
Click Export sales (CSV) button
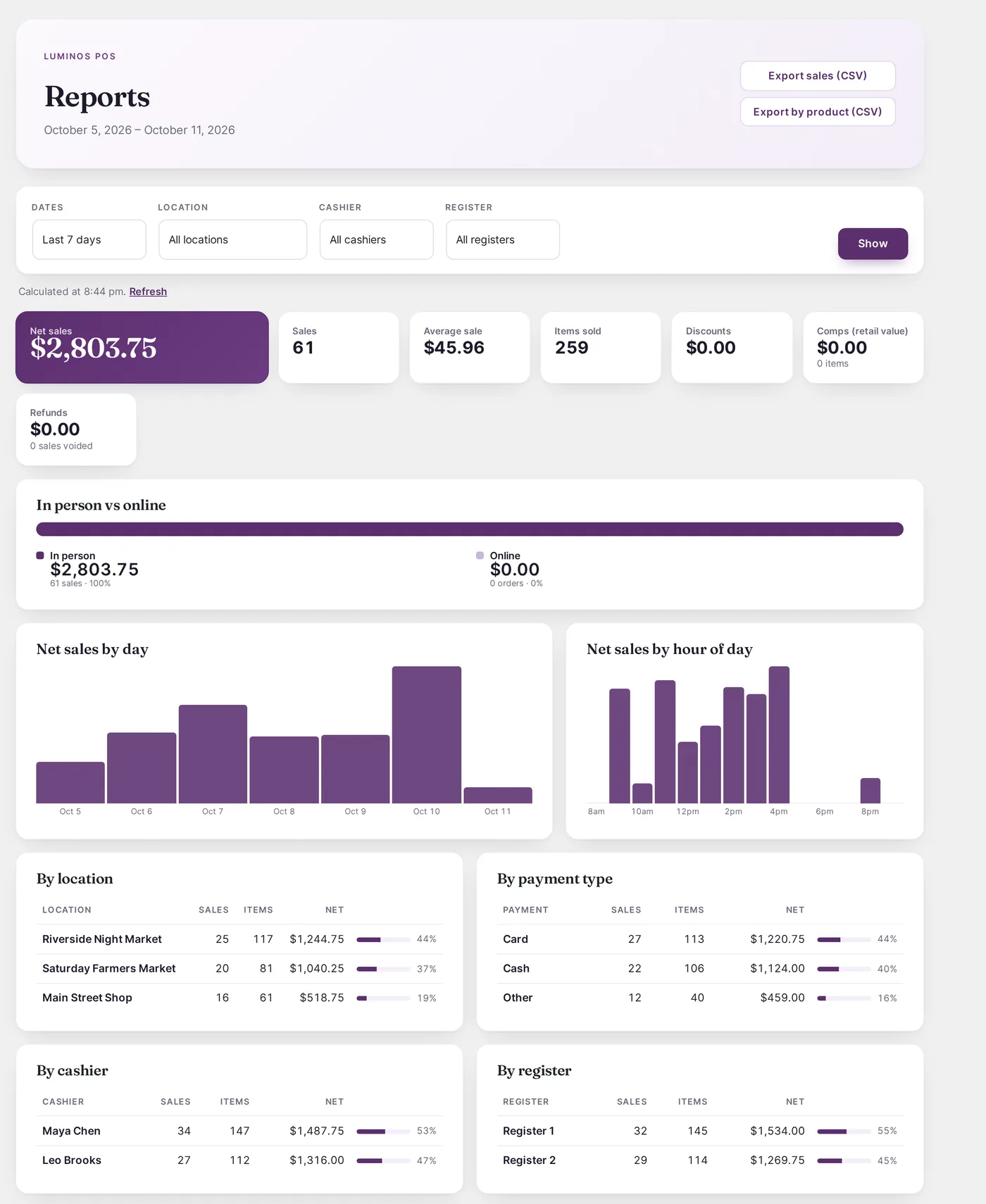click(817, 76)
